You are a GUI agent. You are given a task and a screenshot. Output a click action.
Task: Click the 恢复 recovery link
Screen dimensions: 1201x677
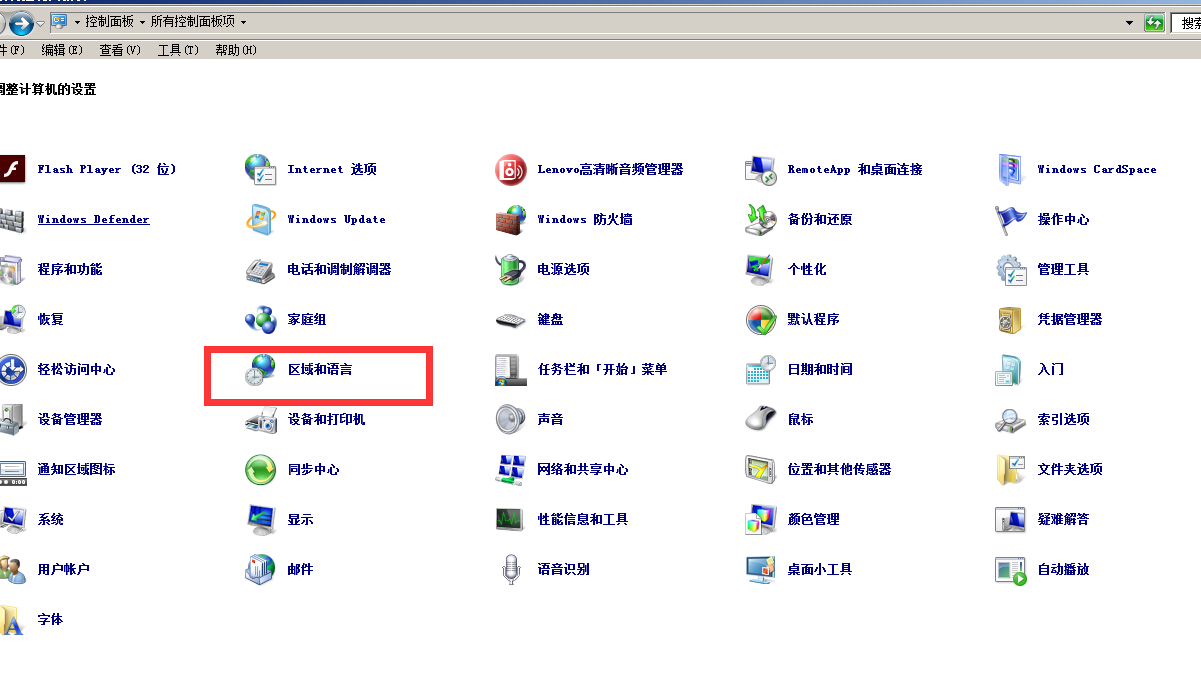click(x=51, y=320)
